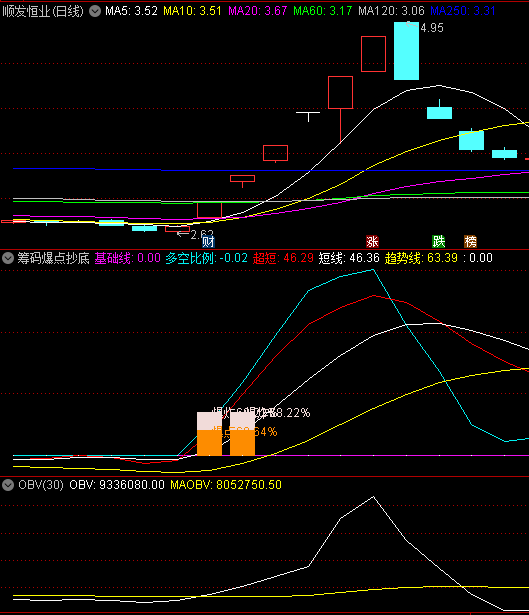
Task: Click the 8.22% signal label
Action: pyautogui.click(x=293, y=413)
